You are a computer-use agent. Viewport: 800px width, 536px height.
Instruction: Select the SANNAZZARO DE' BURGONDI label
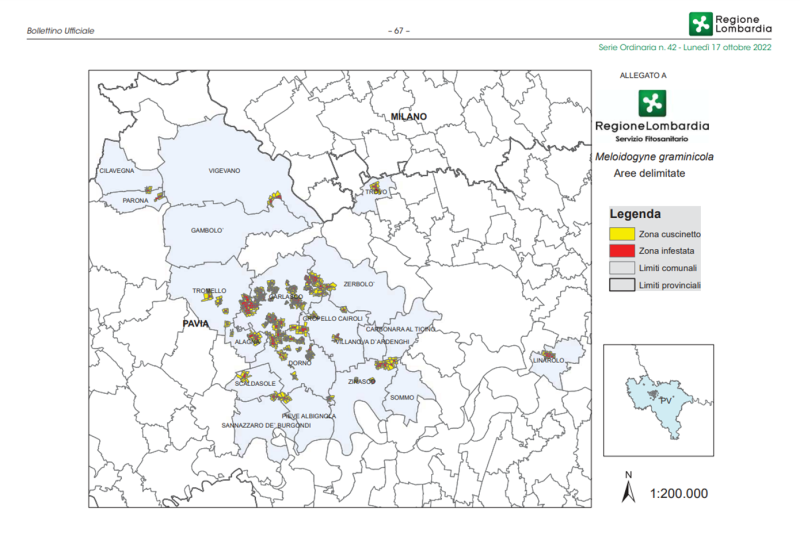pos(267,425)
